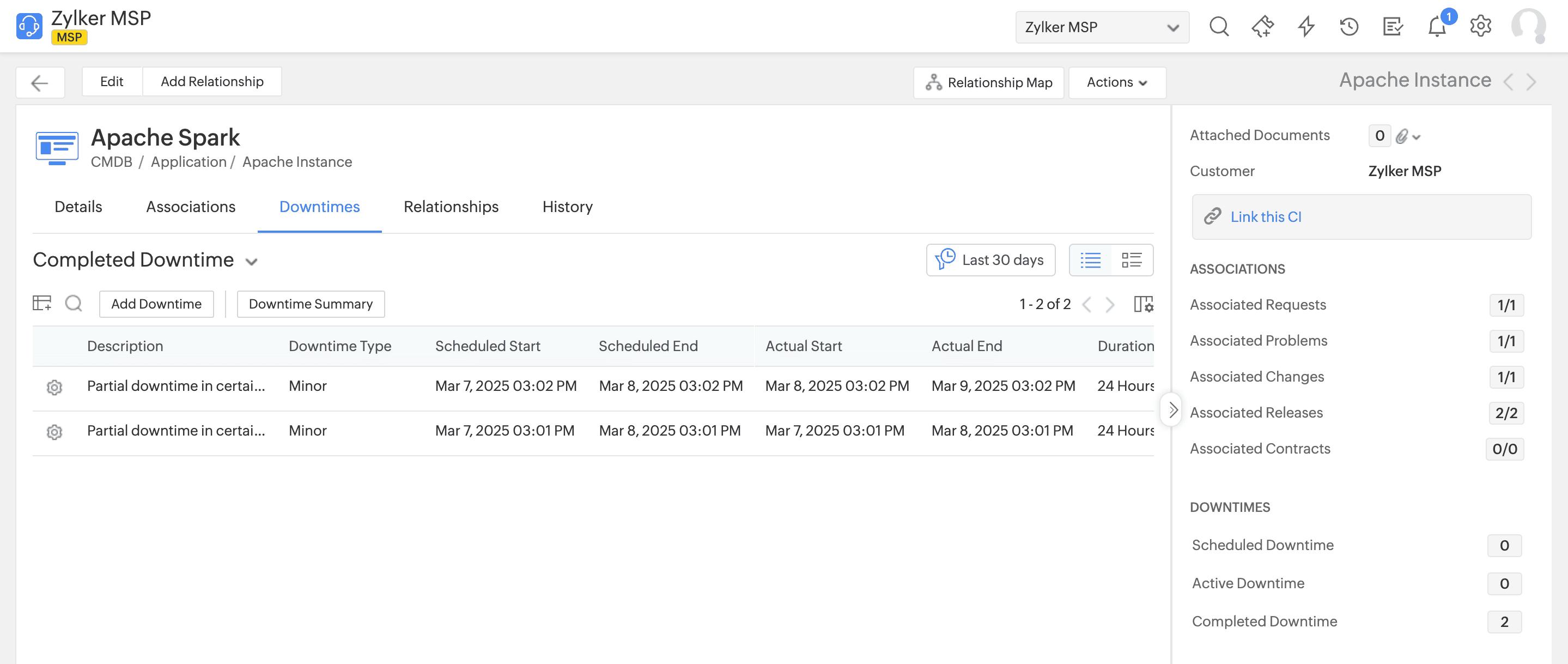This screenshot has height=664, width=1568.
Task: Click the table search magnifier icon
Action: coord(74,303)
